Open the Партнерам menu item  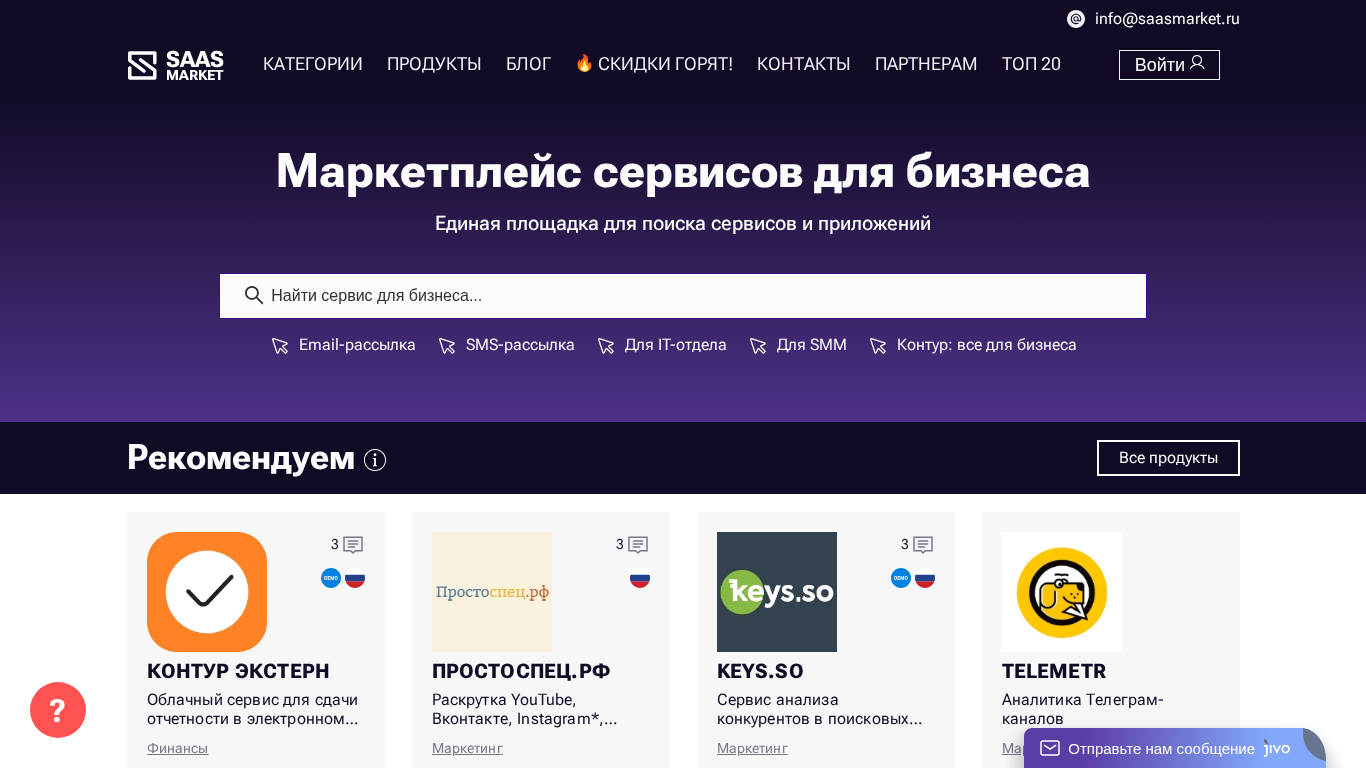click(x=926, y=64)
